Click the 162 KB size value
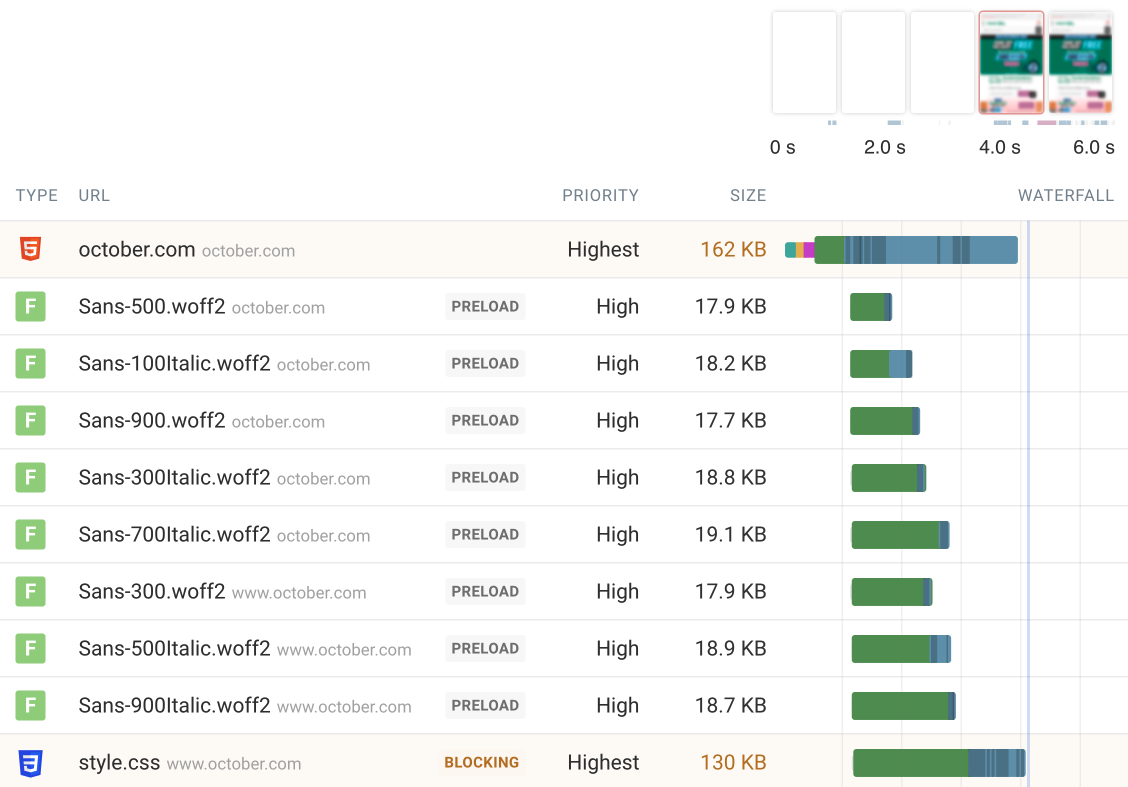This screenshot has height=787, width=1128. 733,250
